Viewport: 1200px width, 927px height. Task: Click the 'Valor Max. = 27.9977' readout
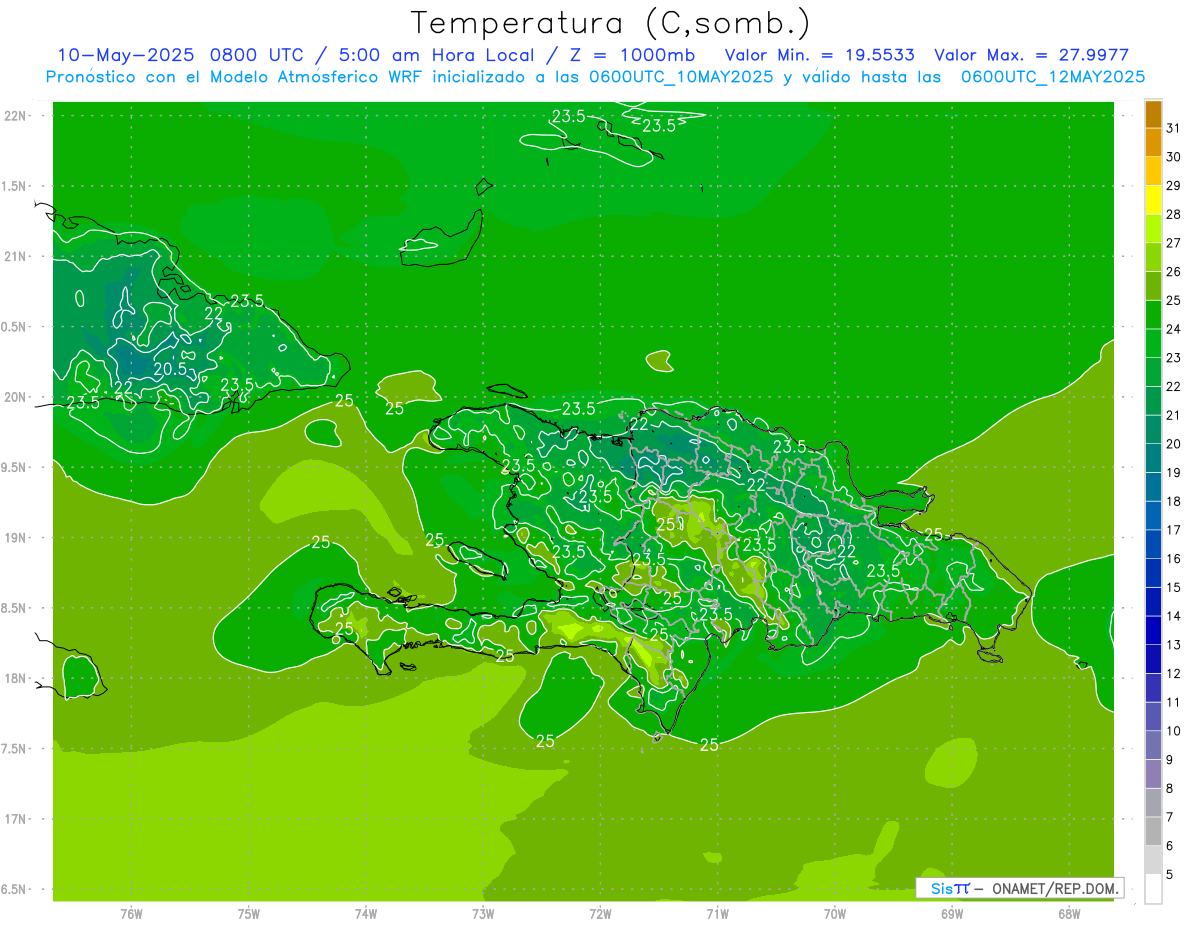1031,54
